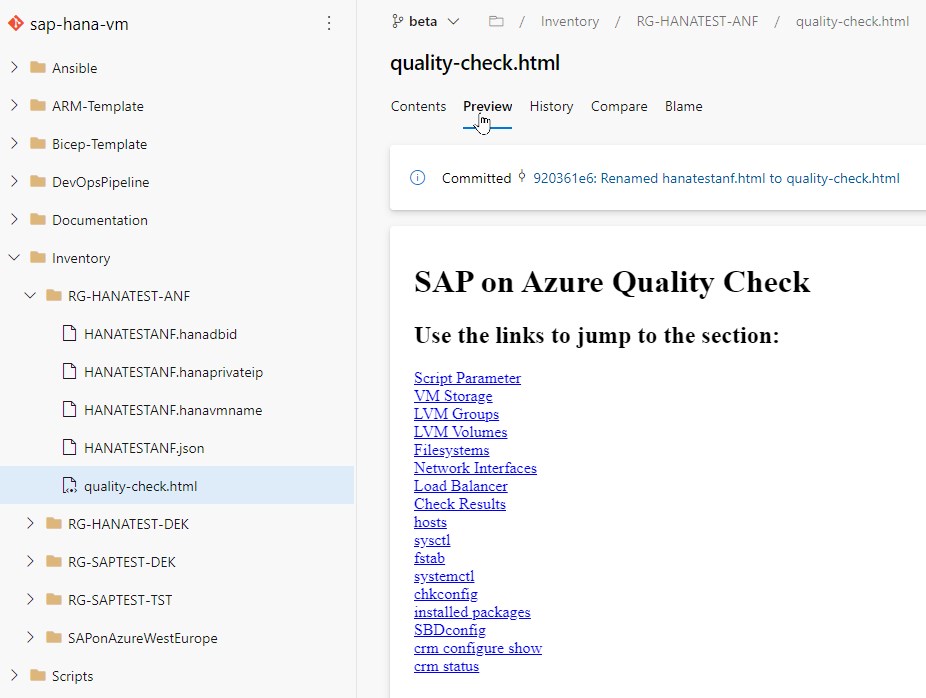Follow the LVM Volumes link
926x698 pixels.
click(x=460, y=432)
